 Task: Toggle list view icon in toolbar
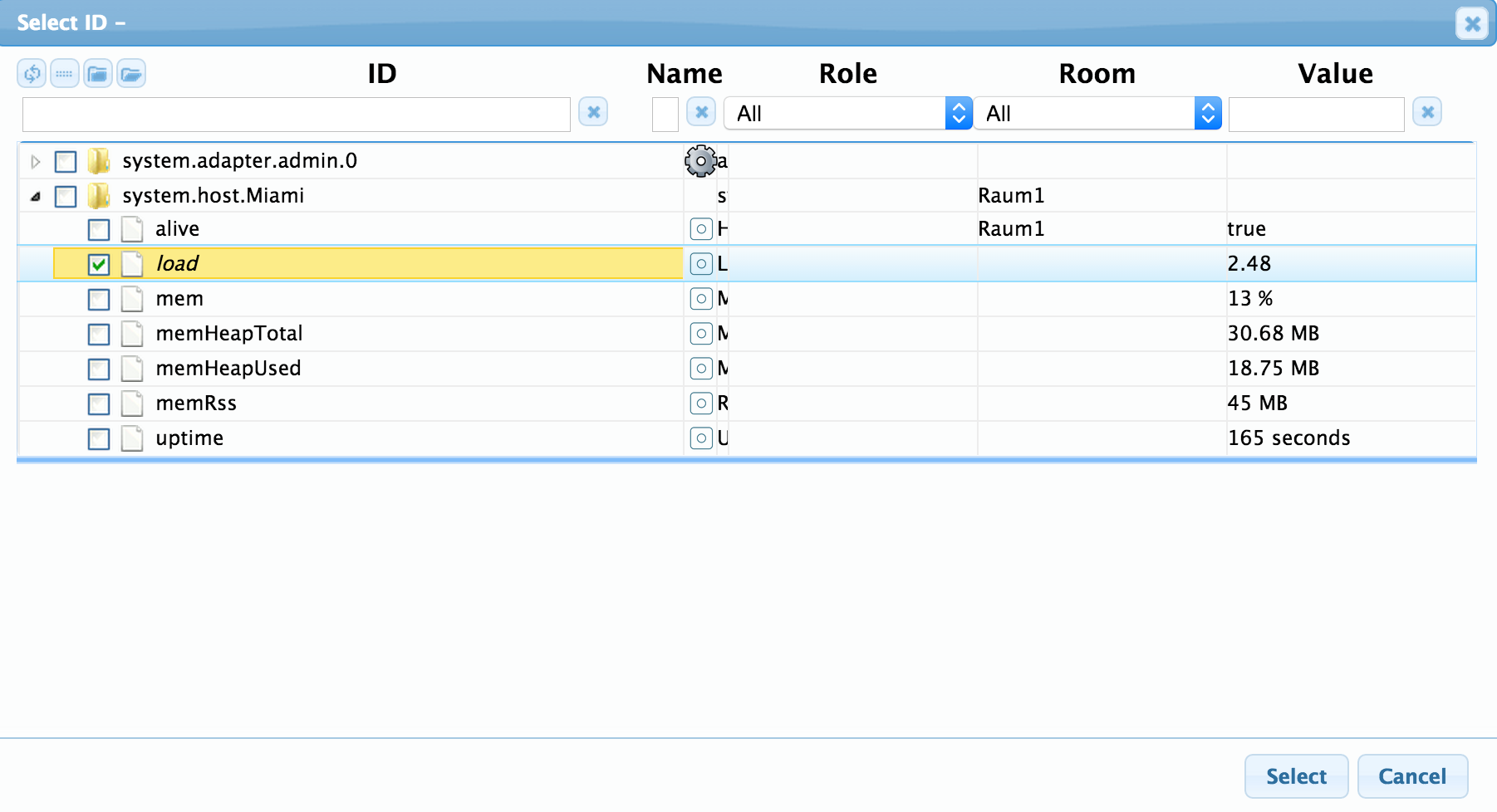pyautogui.click(x=65, y=74)
